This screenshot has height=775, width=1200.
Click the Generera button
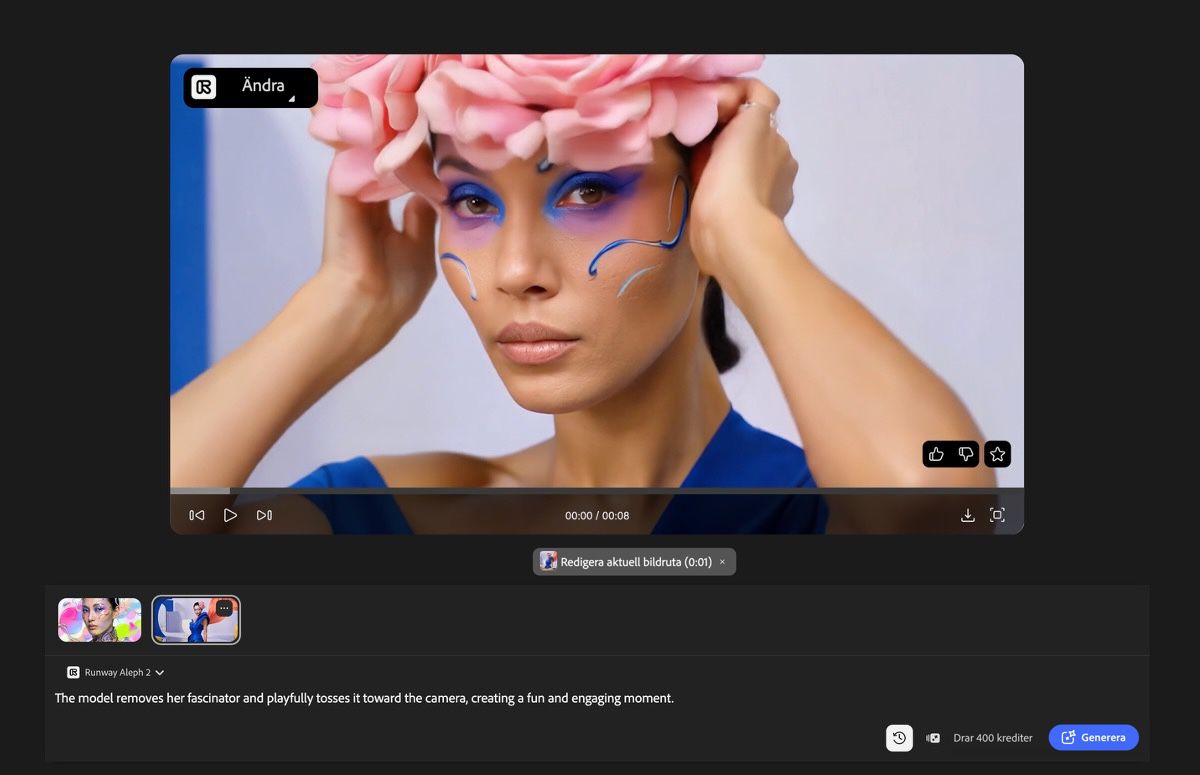point(1093,738)
